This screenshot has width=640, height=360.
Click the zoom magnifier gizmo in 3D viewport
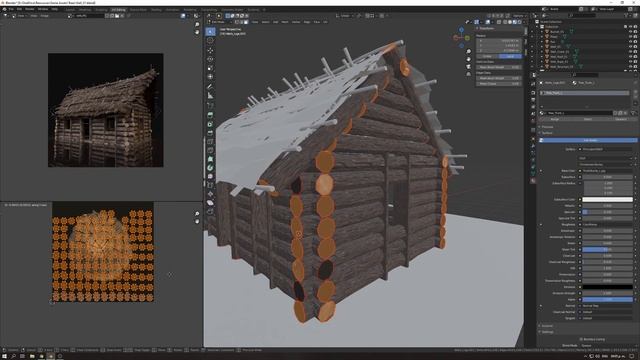468,51
